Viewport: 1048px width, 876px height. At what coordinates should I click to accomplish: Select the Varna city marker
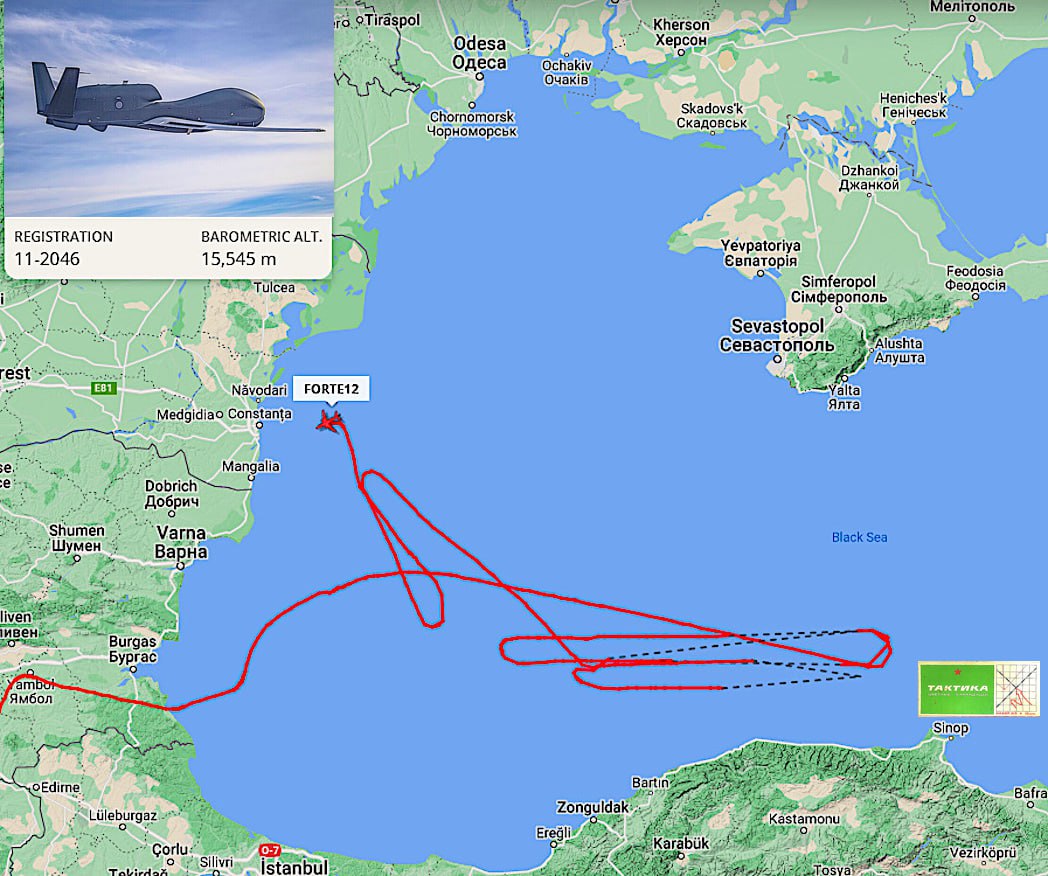click(179, 566)
